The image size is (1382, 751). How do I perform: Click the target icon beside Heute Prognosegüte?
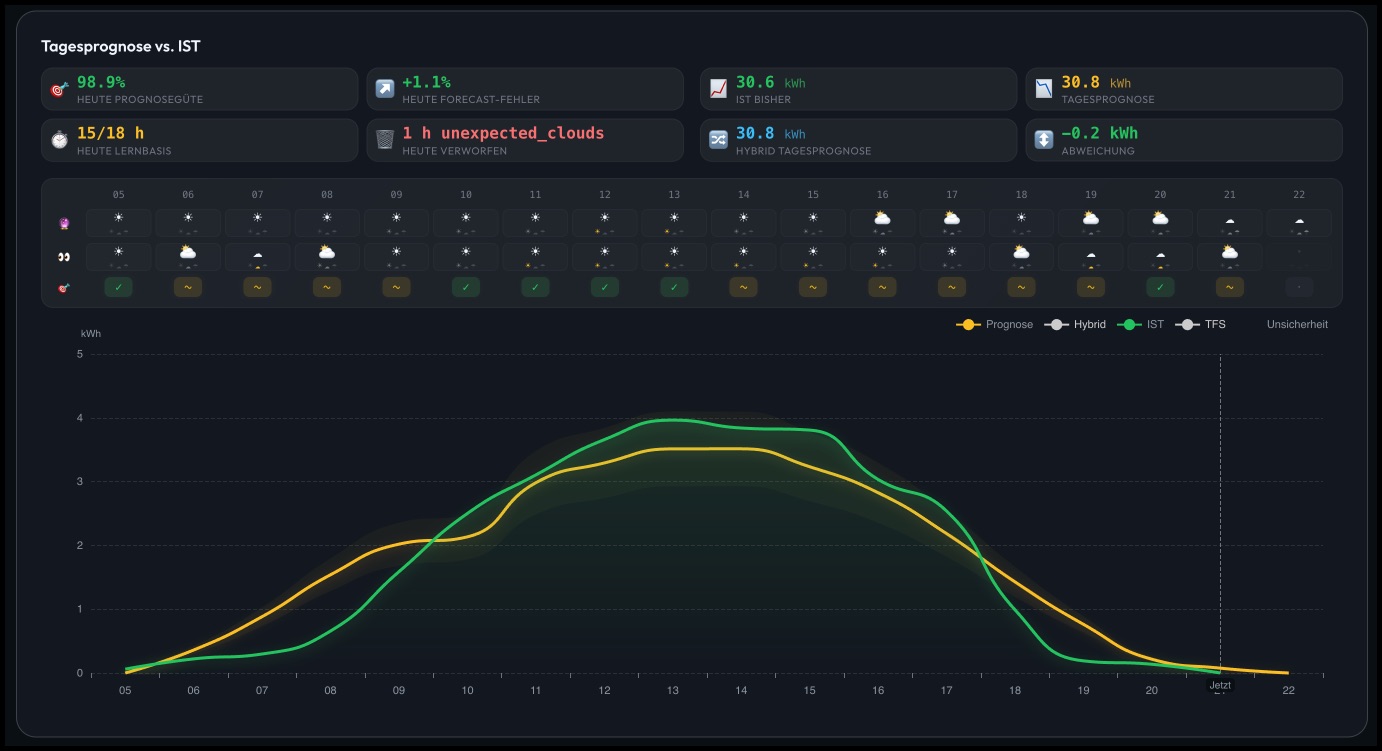click(59, 89)
